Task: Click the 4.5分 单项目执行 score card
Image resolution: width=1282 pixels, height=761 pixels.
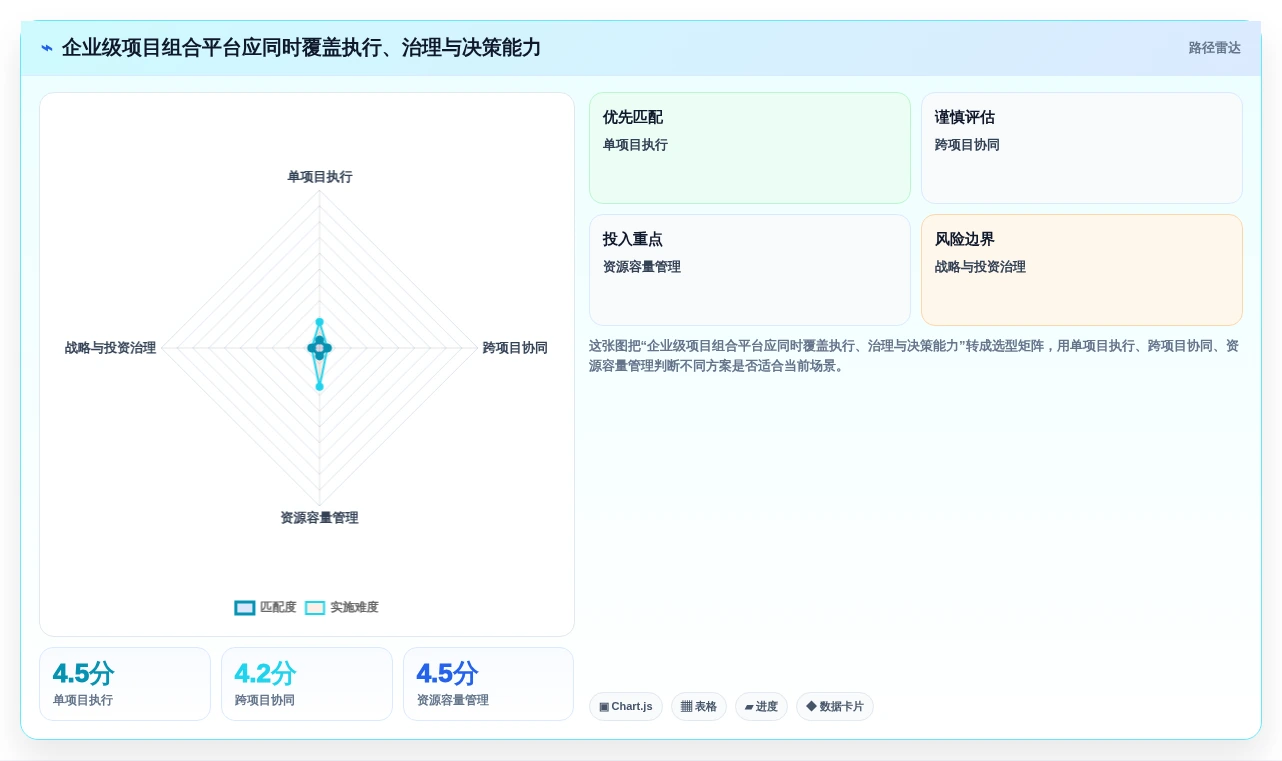Action: coord(125,684)
